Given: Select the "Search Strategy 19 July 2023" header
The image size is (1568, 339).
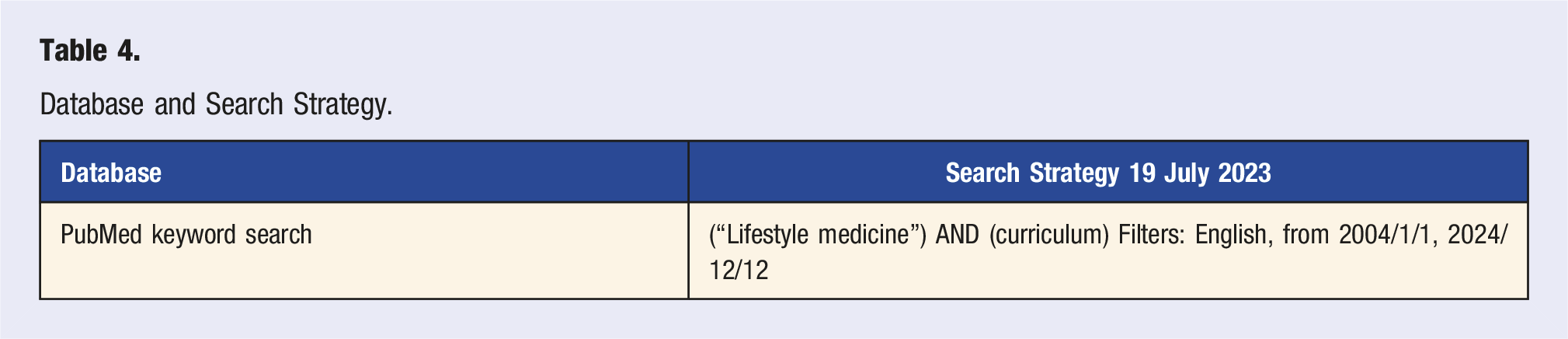Looking at the screenshot, I should tap(1107, 173).
